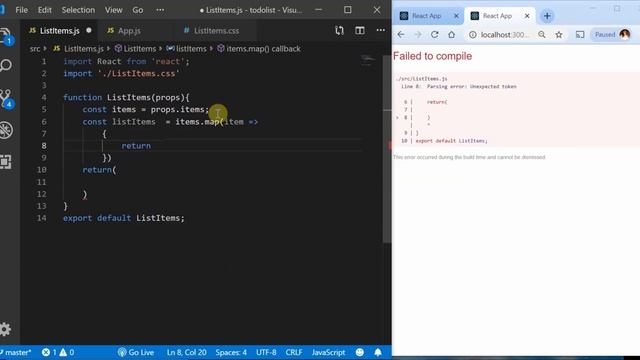Close the second React App browser tab

527,16
